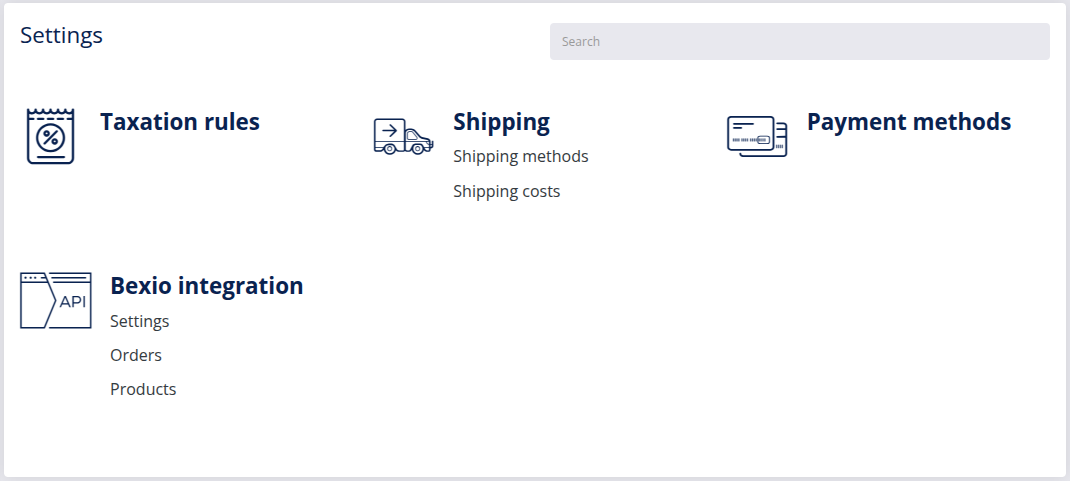1070x481 pixels.
Task: Click the Shipping delivery truck icon
Action: [403, 136]
